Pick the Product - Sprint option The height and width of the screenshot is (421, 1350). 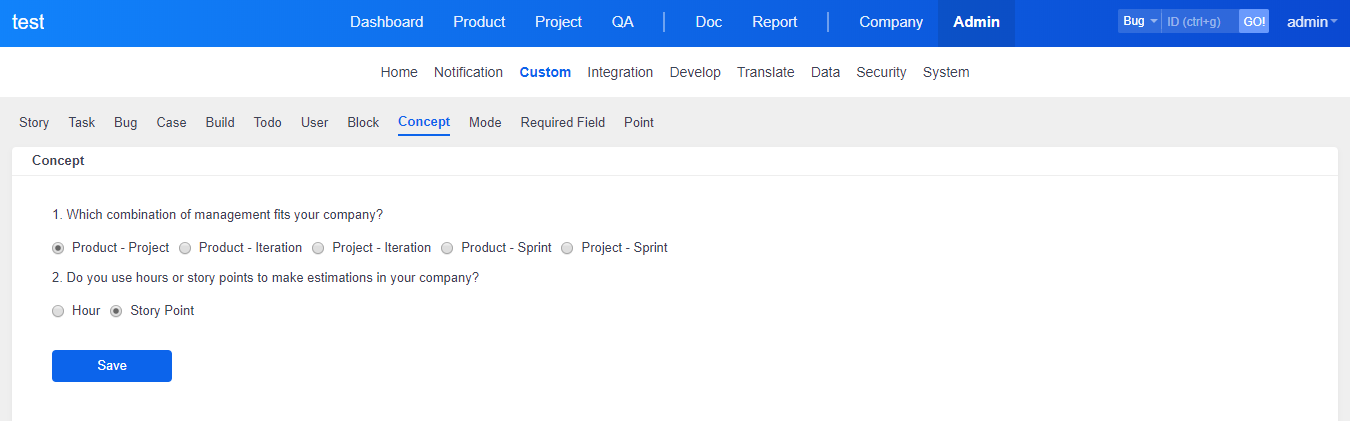point(447,248)
